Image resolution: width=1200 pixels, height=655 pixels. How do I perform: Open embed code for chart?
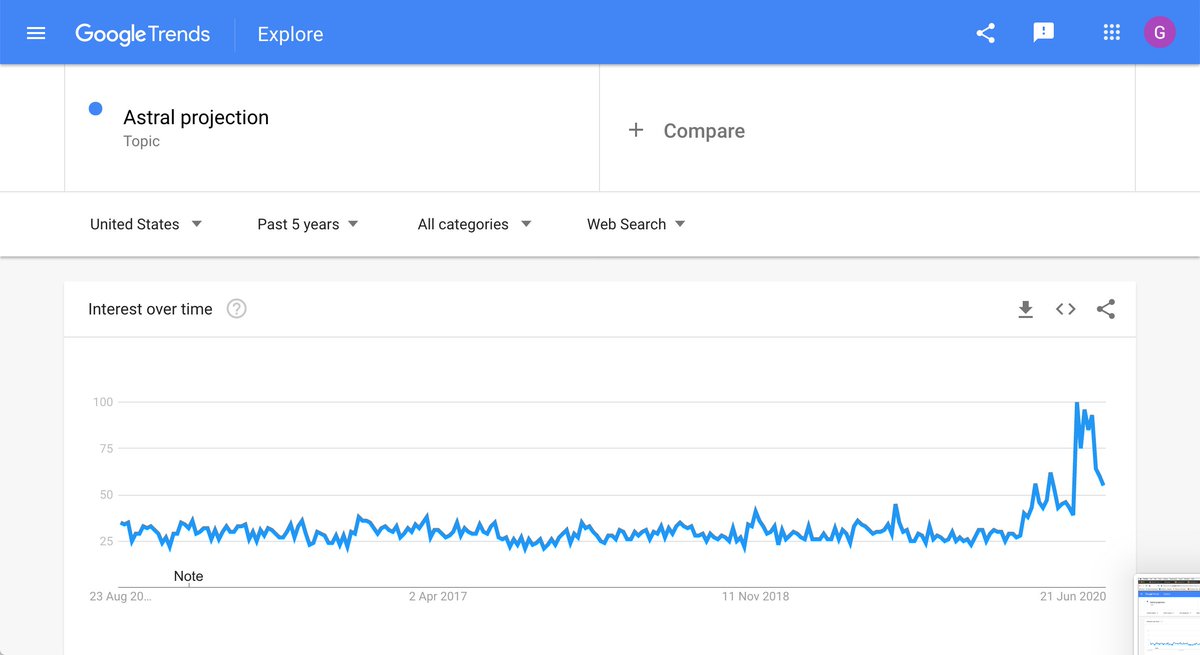(1065, 309)
